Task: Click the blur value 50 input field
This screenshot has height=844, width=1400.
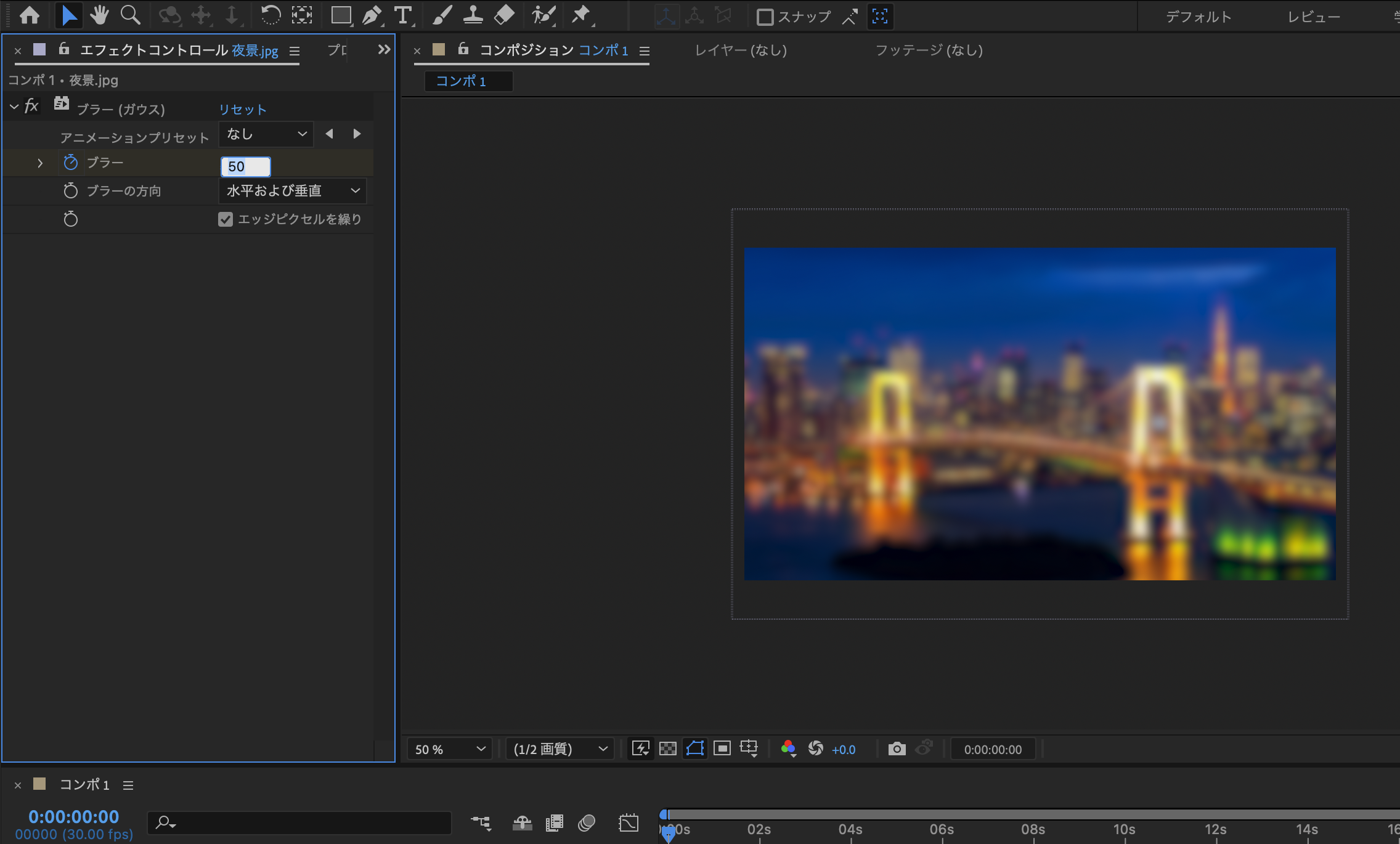Action: (x=246, y=166)
